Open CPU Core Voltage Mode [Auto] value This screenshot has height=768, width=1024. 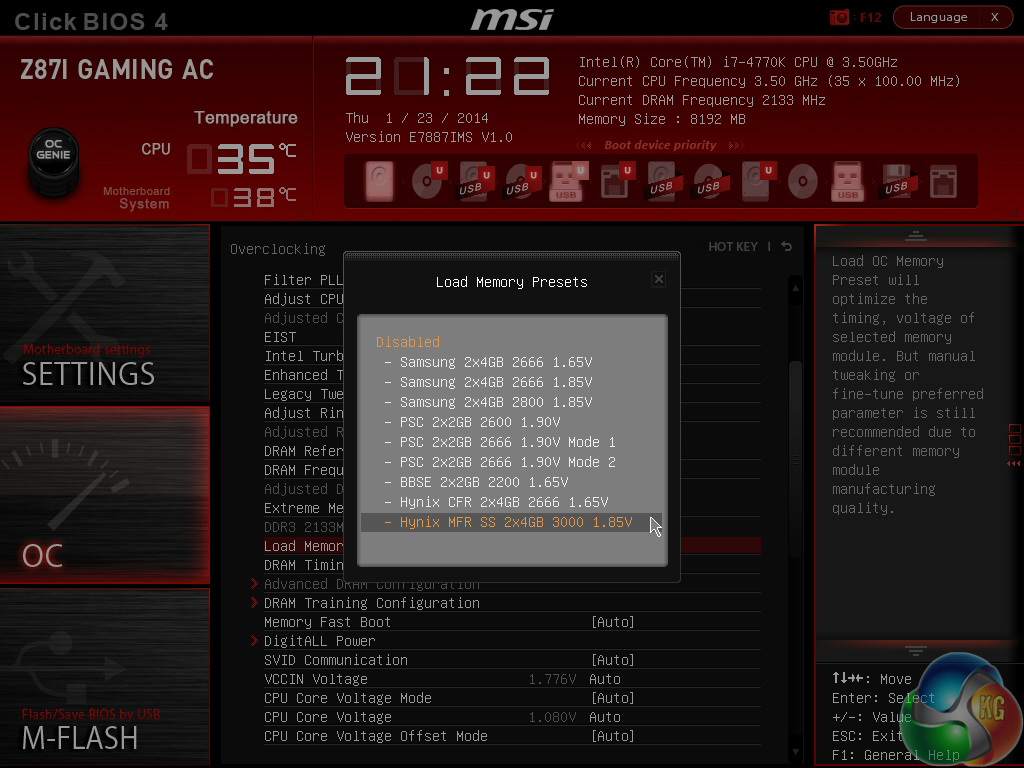pyautogui.click(x=613, y=697)
